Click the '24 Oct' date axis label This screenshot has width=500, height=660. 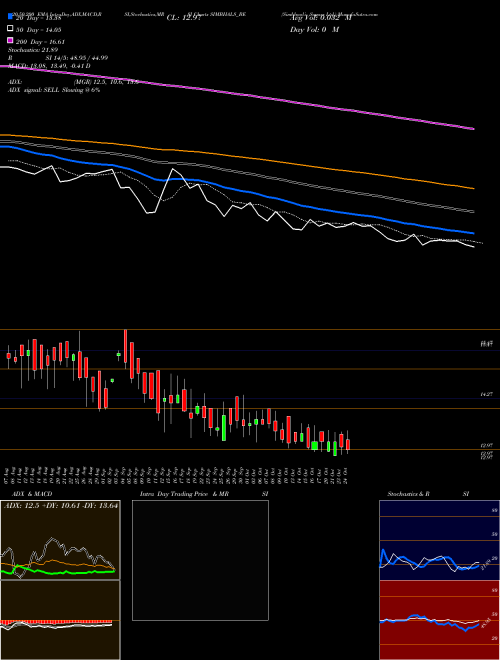348,475
